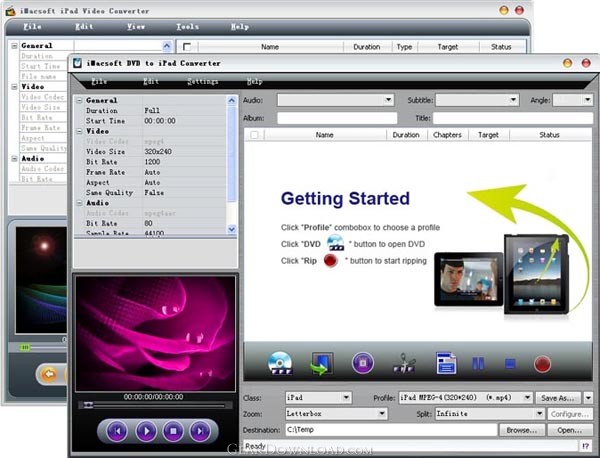The width and height of the screenshot is (600, 458).
Task: Open the View menu in Video Converter
Action: (x=136, y=27)
